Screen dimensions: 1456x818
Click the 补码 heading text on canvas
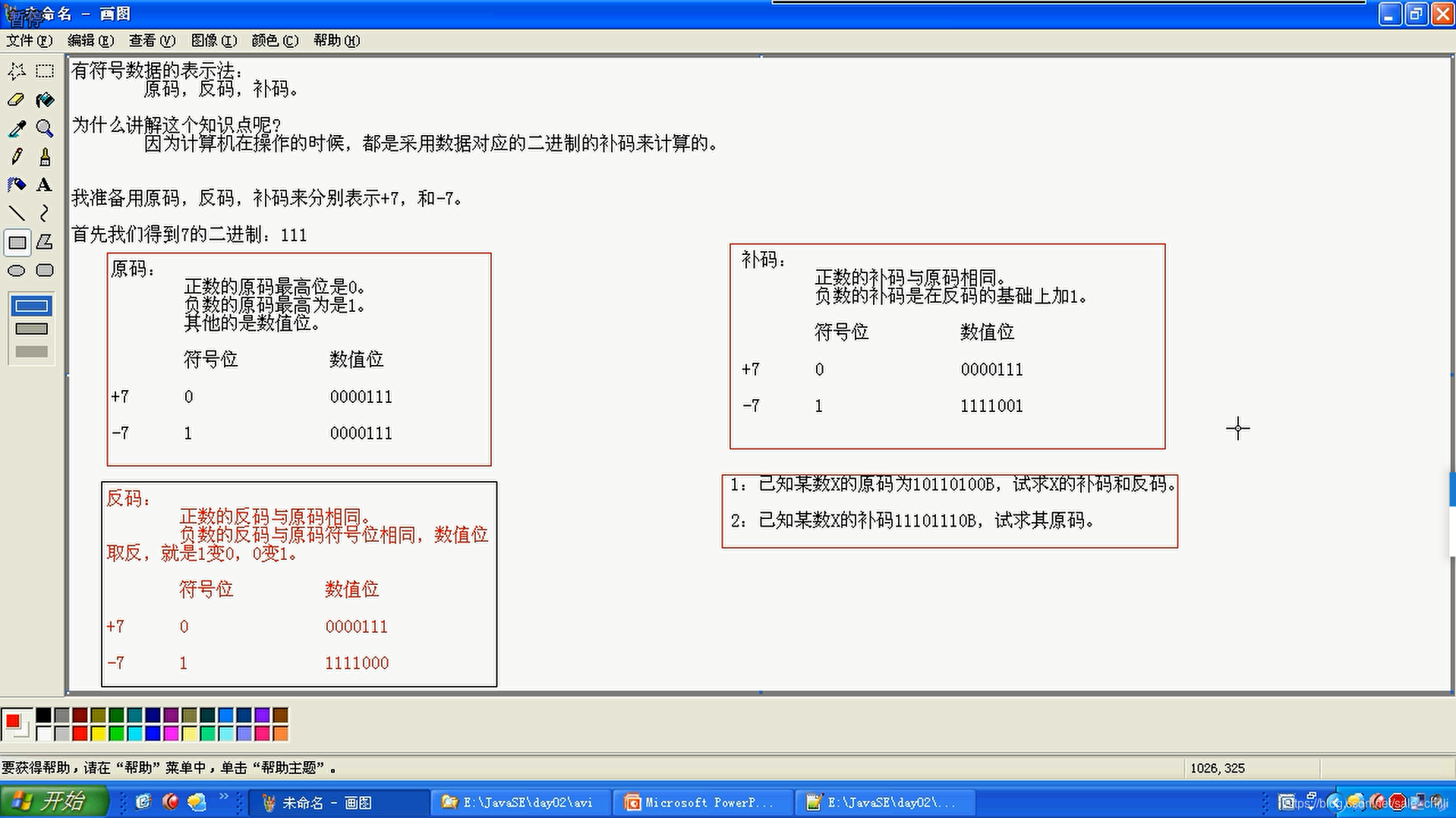pos(764,260)
